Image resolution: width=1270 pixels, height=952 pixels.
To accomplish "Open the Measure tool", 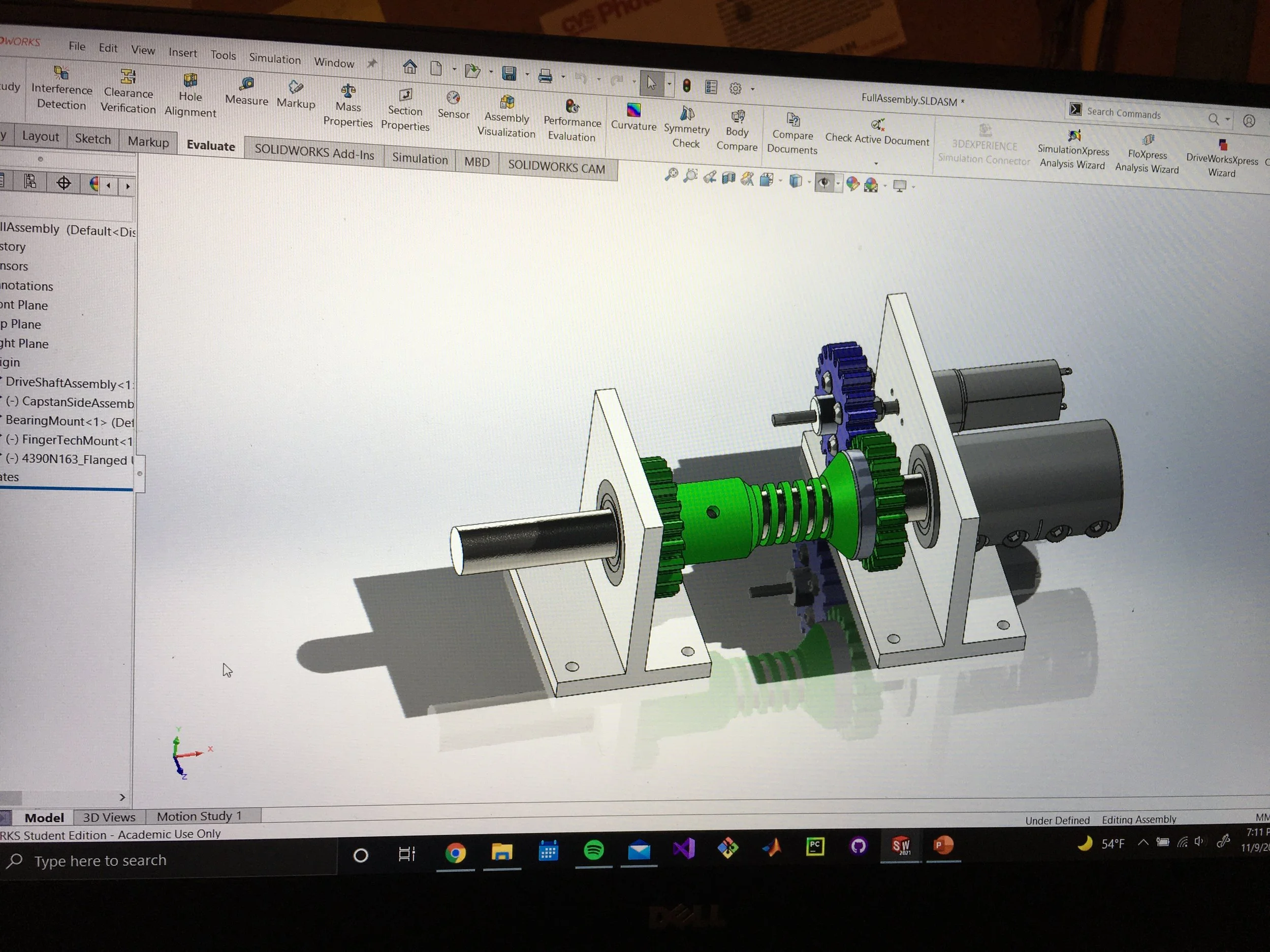I will point(247,92).
